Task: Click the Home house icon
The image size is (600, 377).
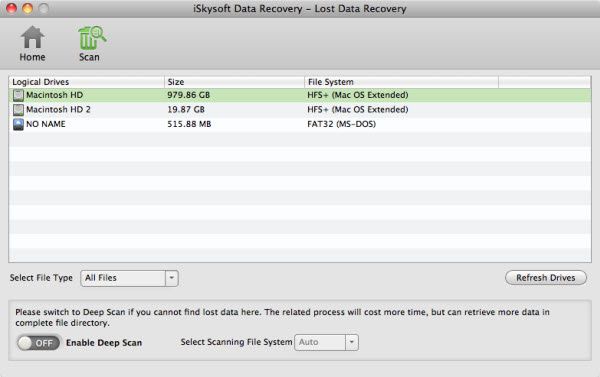Action: (33, 37)
